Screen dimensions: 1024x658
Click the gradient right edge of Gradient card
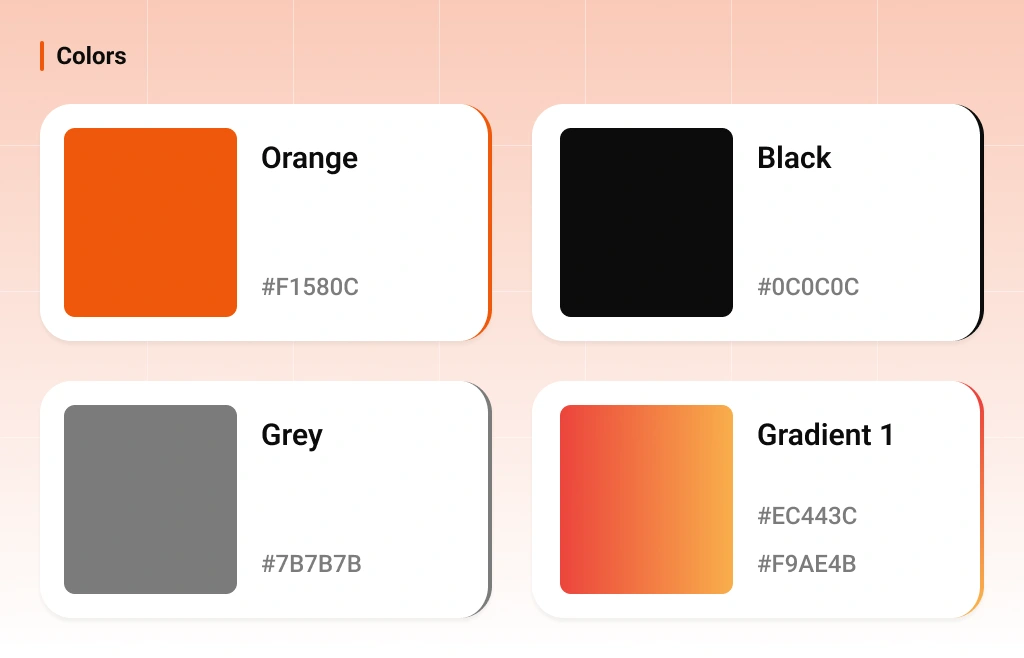point(981,499)
